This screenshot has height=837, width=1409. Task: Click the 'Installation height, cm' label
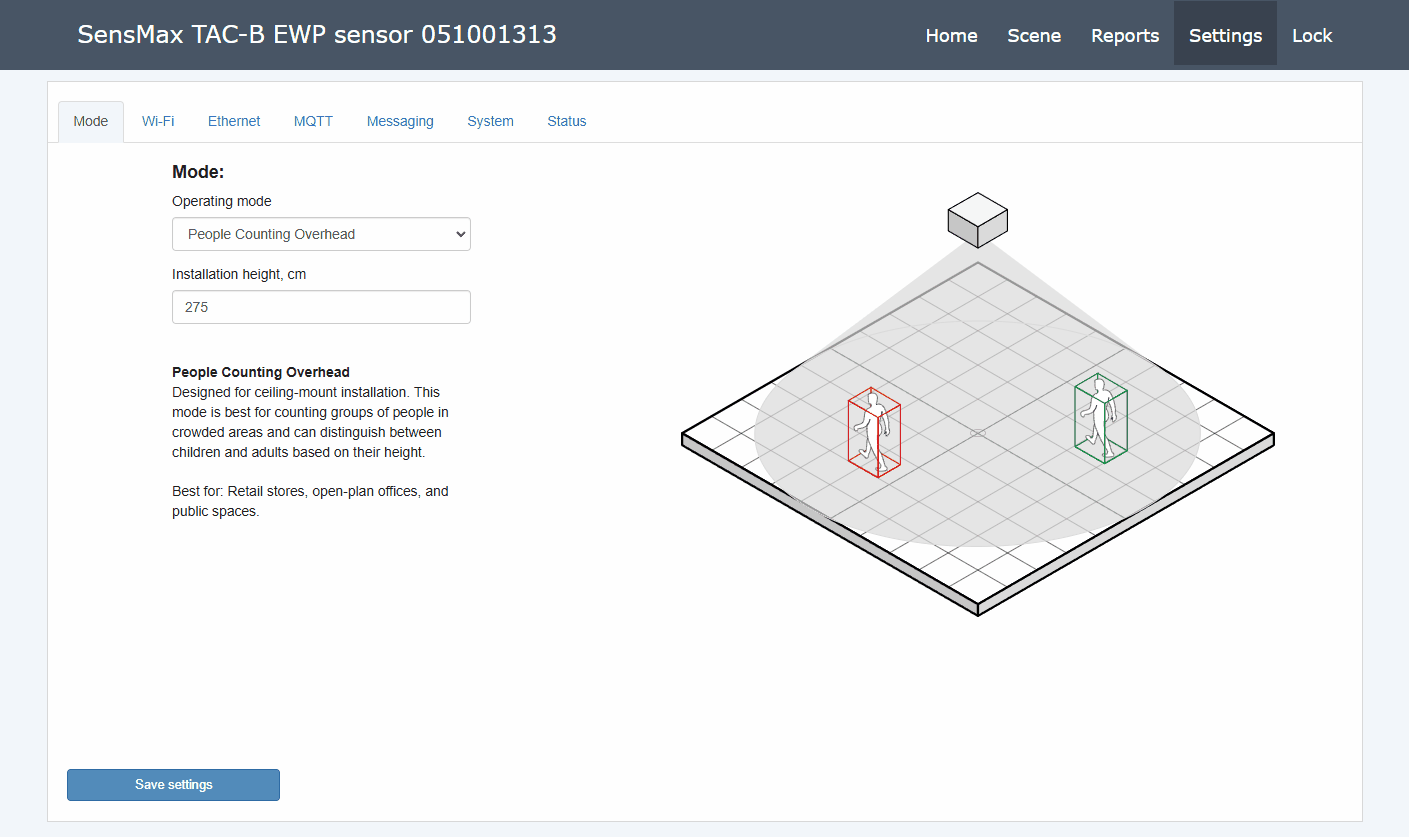pyautogui.click(x=239, y=274)
